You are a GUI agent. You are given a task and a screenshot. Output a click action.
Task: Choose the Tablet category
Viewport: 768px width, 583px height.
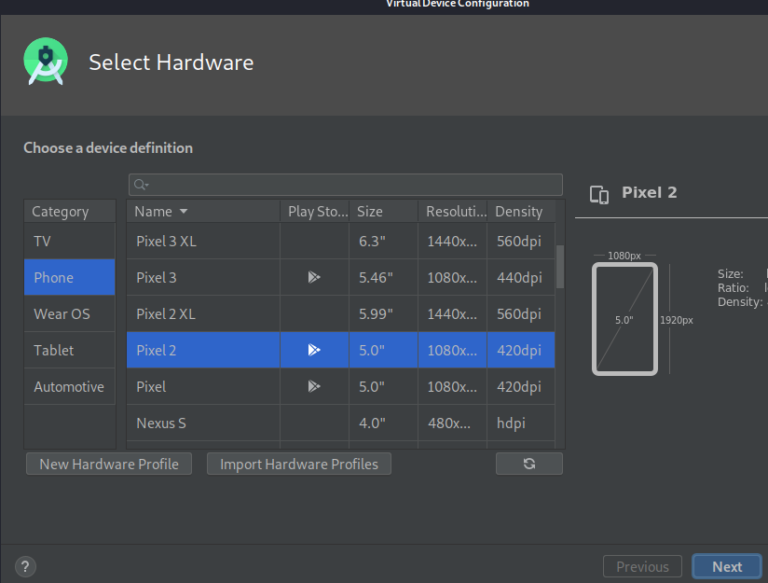[x=70, y=350]
